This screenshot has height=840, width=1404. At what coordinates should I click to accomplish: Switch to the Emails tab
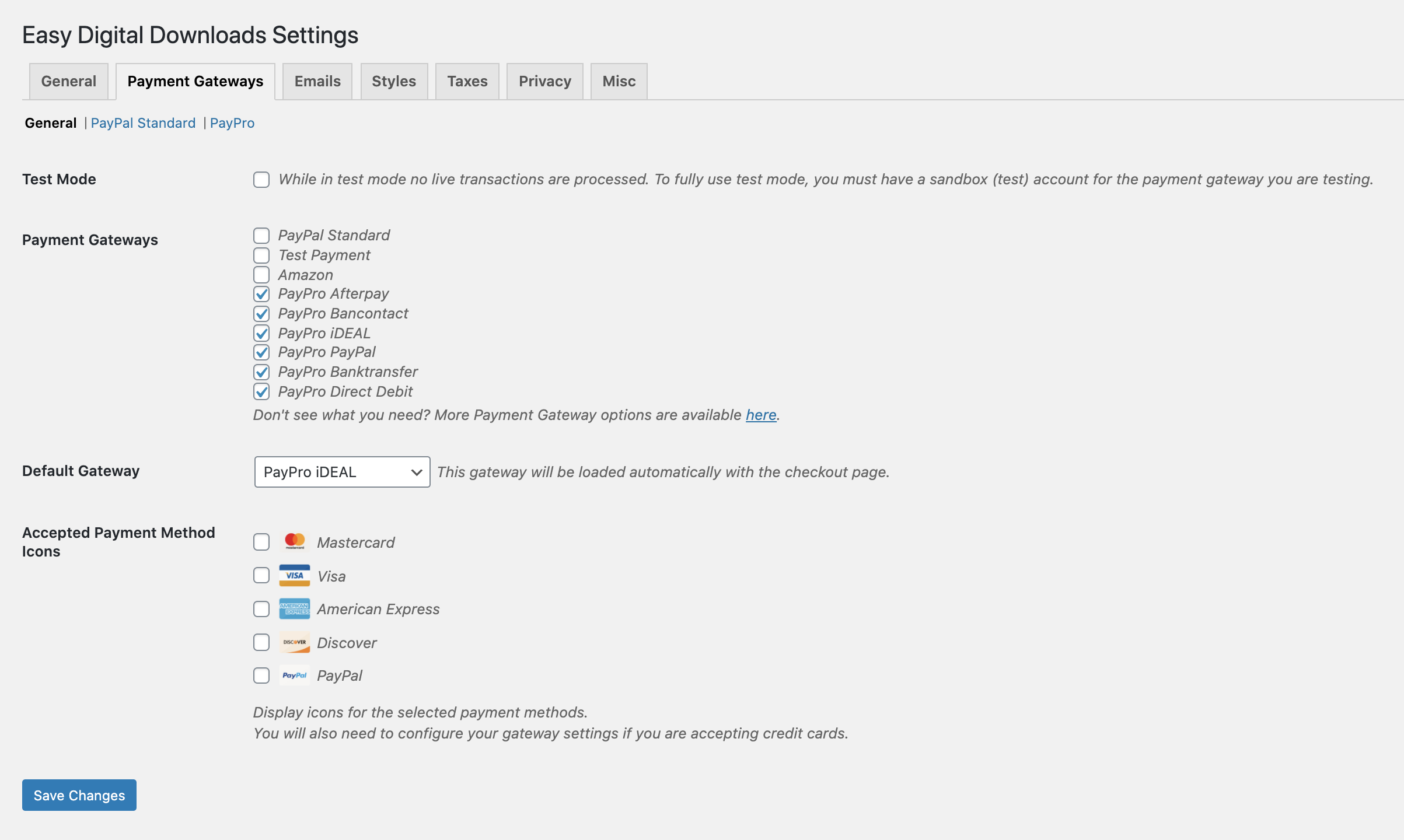click(x=317, y=82)
